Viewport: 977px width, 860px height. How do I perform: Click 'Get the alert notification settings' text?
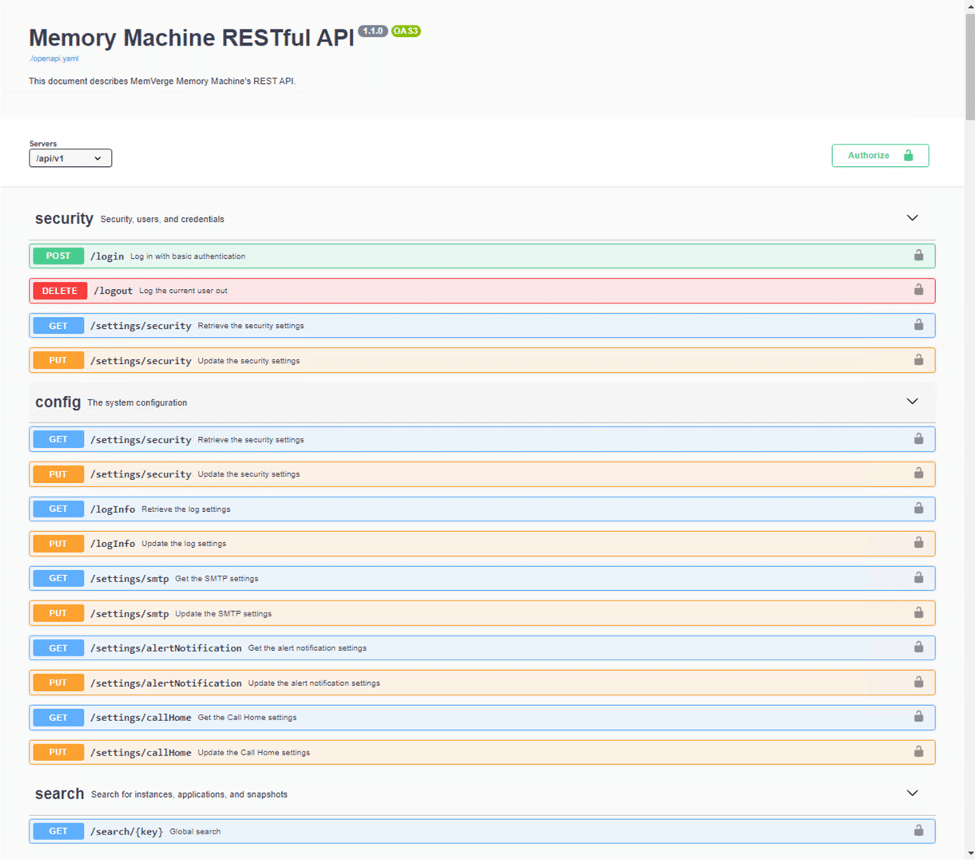pos(307,648)
